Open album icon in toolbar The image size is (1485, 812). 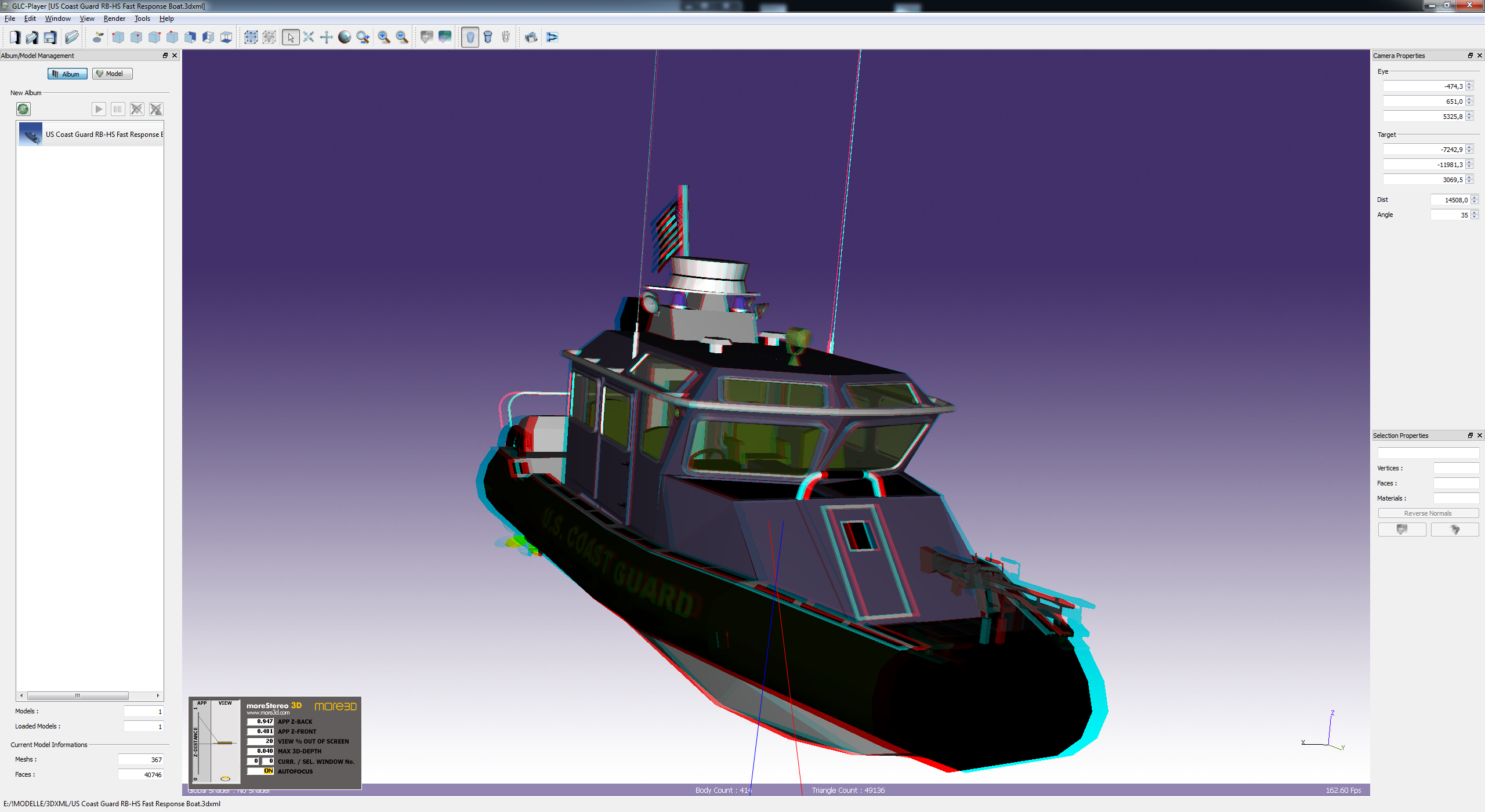click(x=32, y=38)
